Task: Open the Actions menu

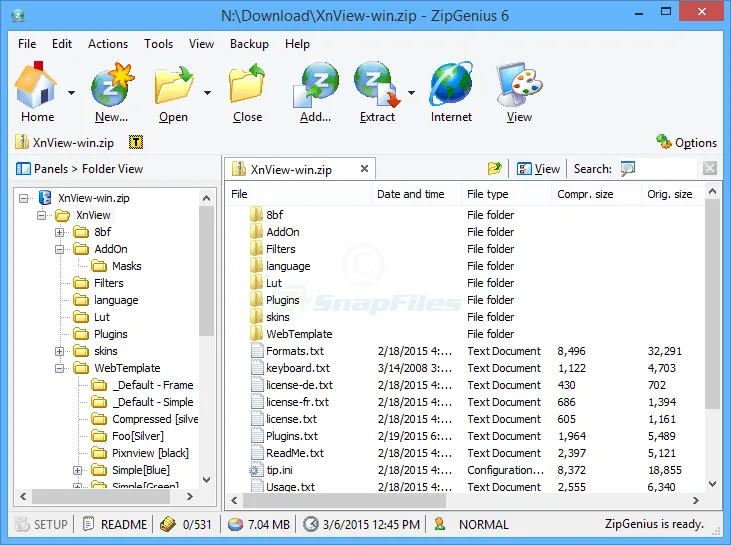Action: point(108,44)
